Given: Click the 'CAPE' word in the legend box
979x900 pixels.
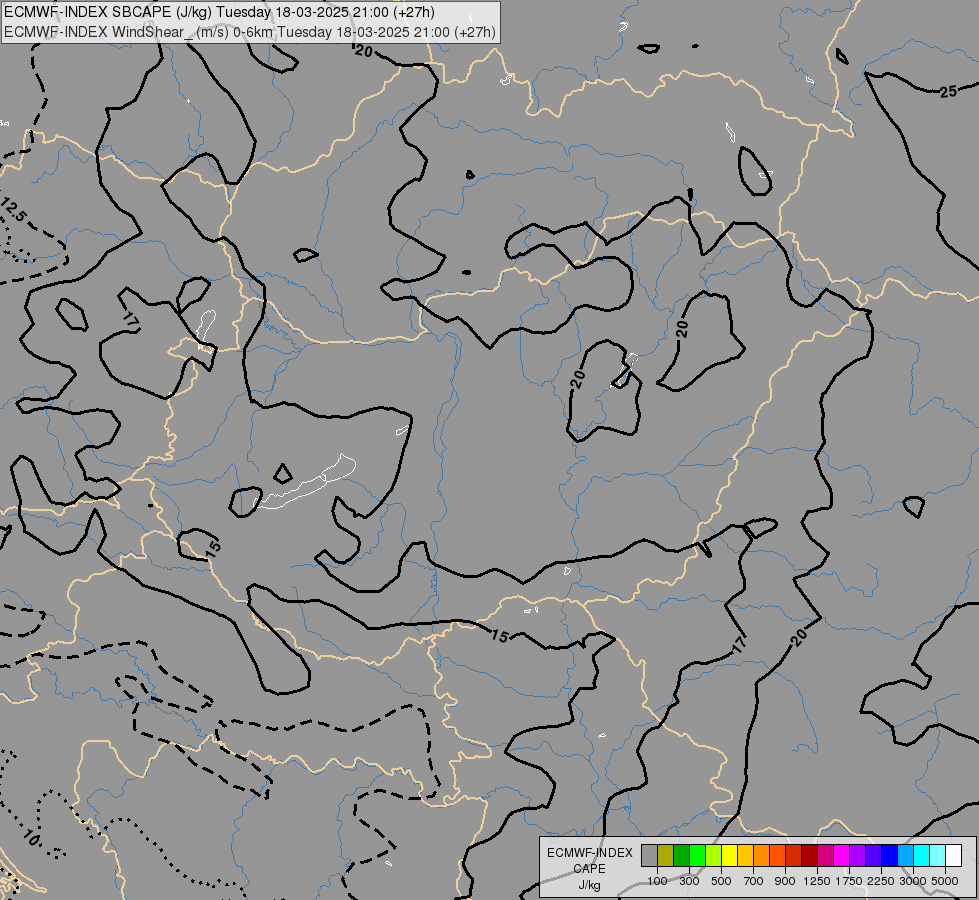Looking at the screenshot, I should (589, 869).
